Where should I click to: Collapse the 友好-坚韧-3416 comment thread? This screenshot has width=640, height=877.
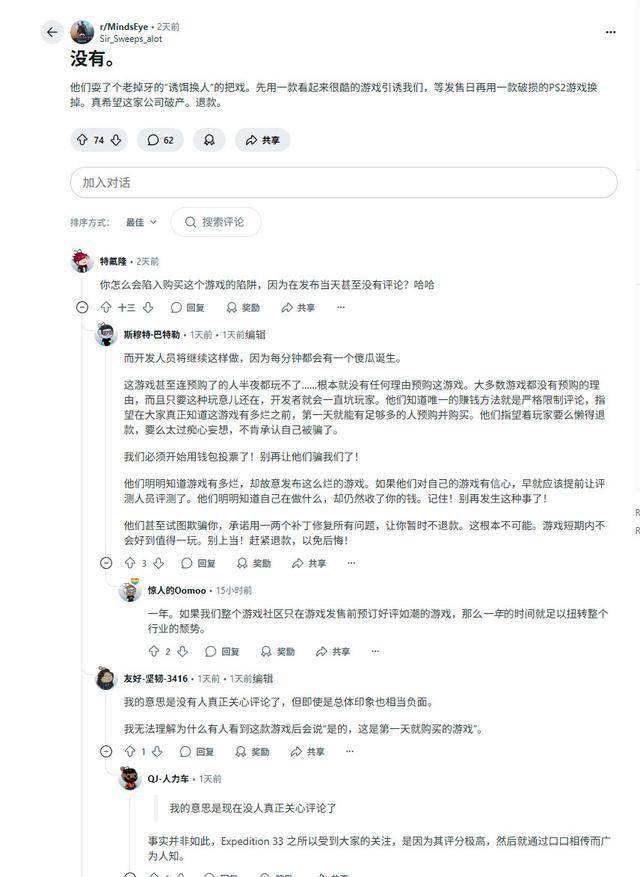106,752
